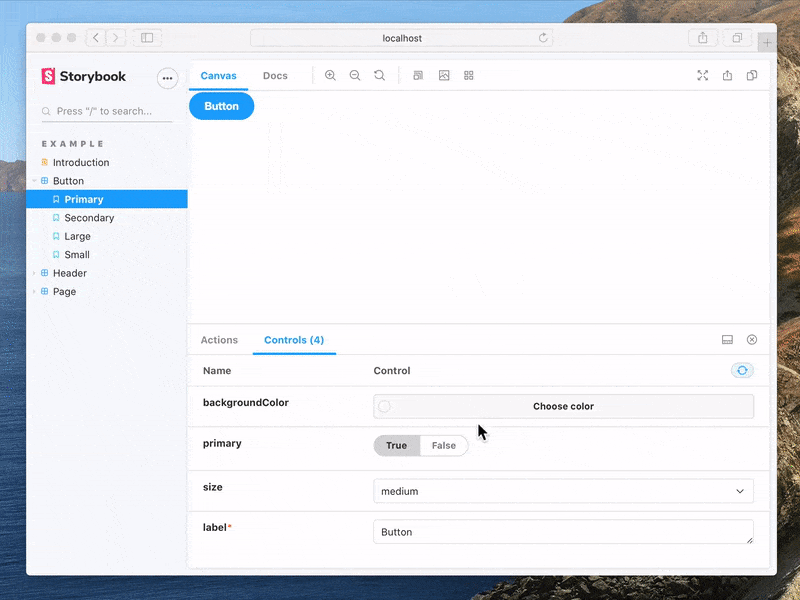Open the Storybook ellipsis menu
The width and height of the screenshot is (800, 600).
click(x=167, y=78)
